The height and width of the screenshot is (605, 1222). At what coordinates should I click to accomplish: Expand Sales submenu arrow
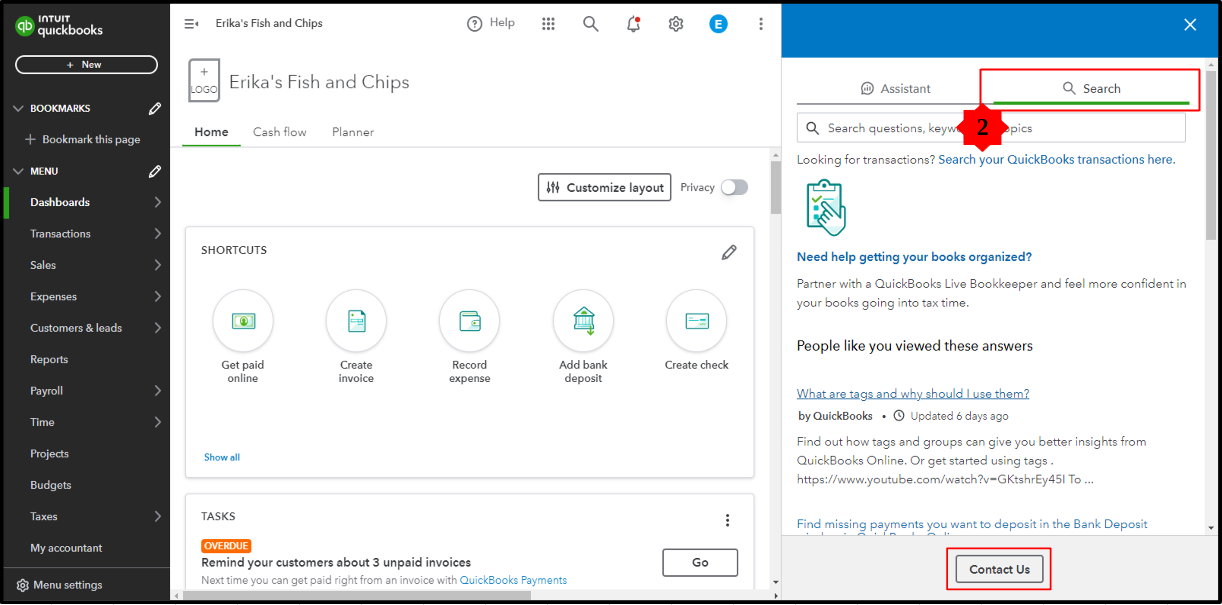(158, 265)
